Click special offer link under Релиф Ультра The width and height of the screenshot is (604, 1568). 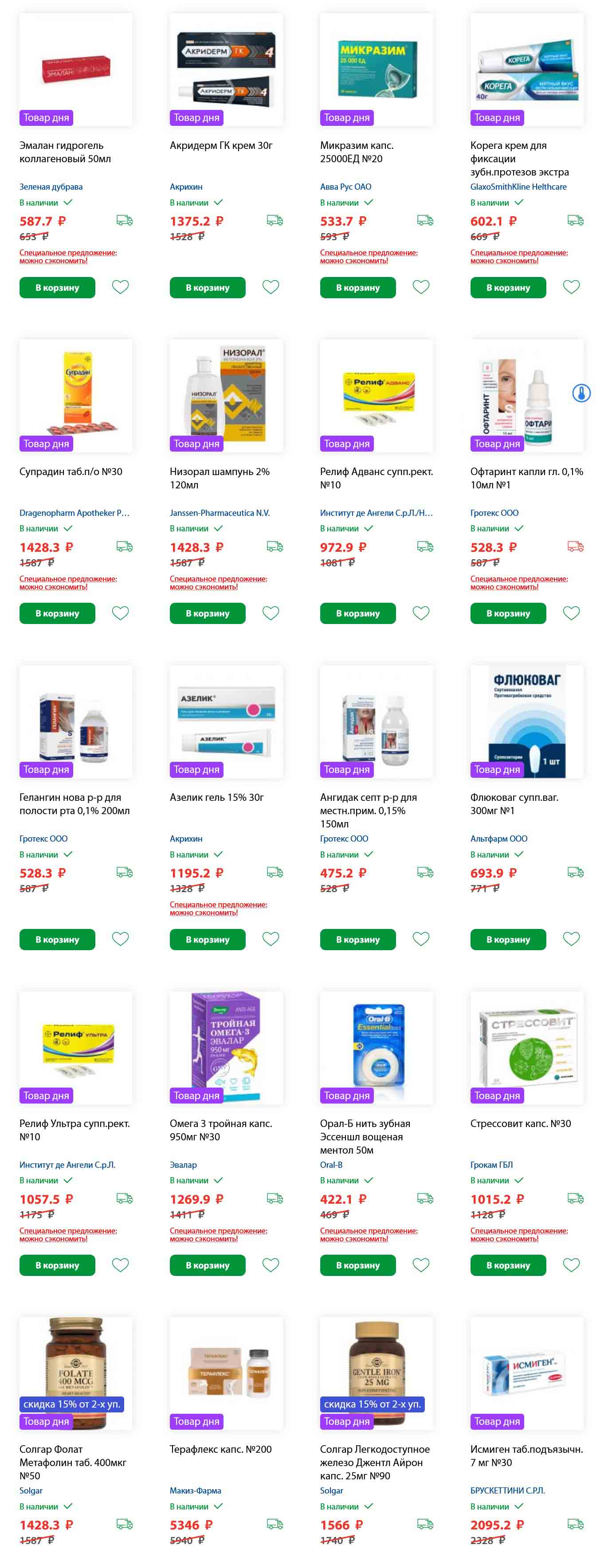tap(68, 1234)
